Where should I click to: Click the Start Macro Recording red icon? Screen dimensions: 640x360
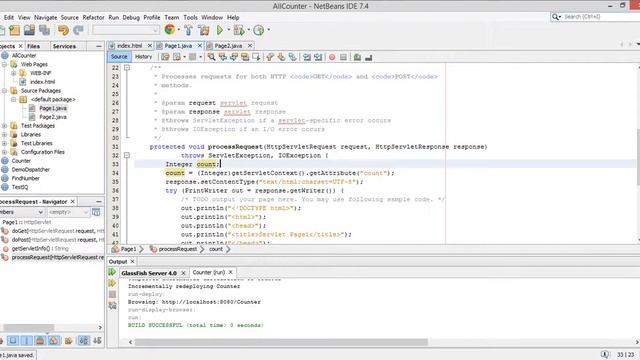pos(332,57)
